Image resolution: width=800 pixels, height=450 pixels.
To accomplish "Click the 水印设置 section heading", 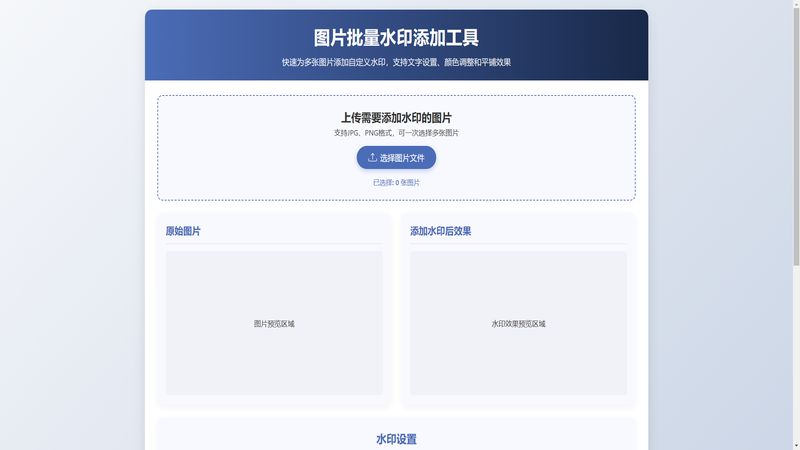I will click(x=396, y=439).
